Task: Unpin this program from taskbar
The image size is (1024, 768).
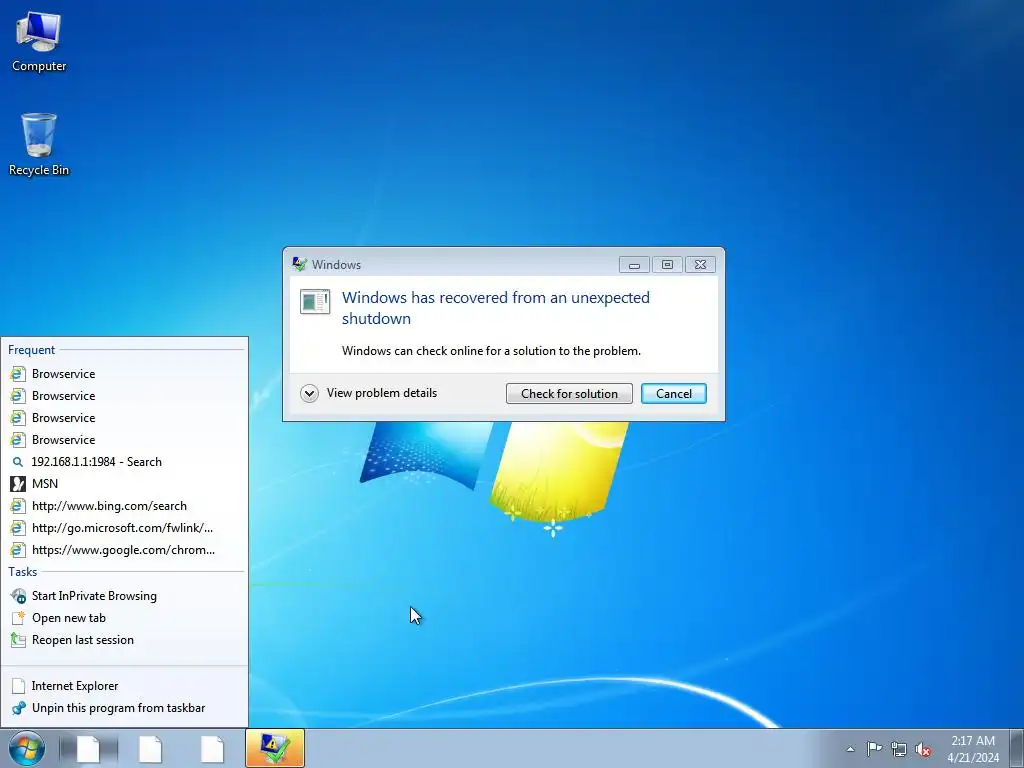Action: [x=124, y=708]
